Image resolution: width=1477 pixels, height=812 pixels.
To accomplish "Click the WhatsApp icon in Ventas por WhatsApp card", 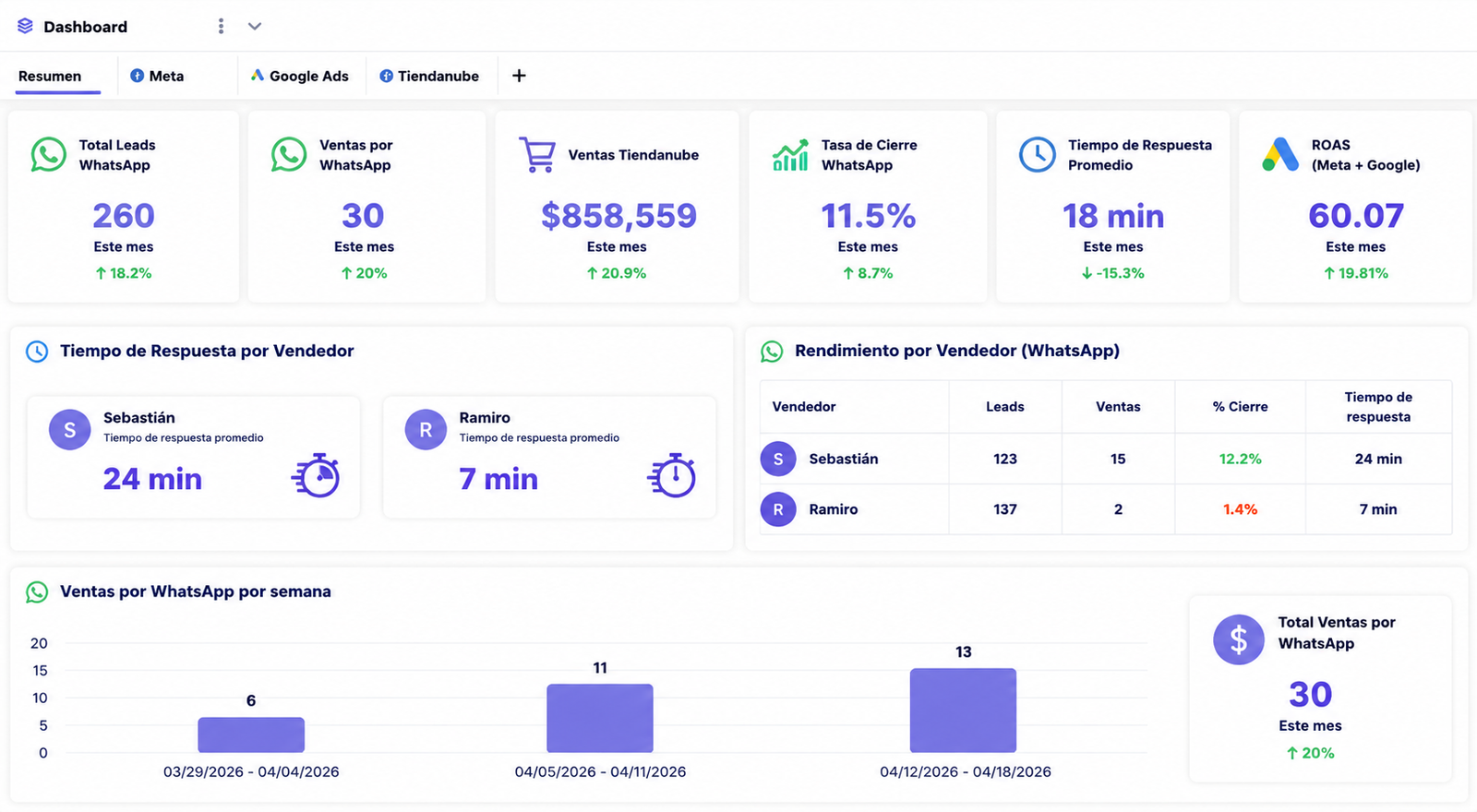I will [289, 155].
